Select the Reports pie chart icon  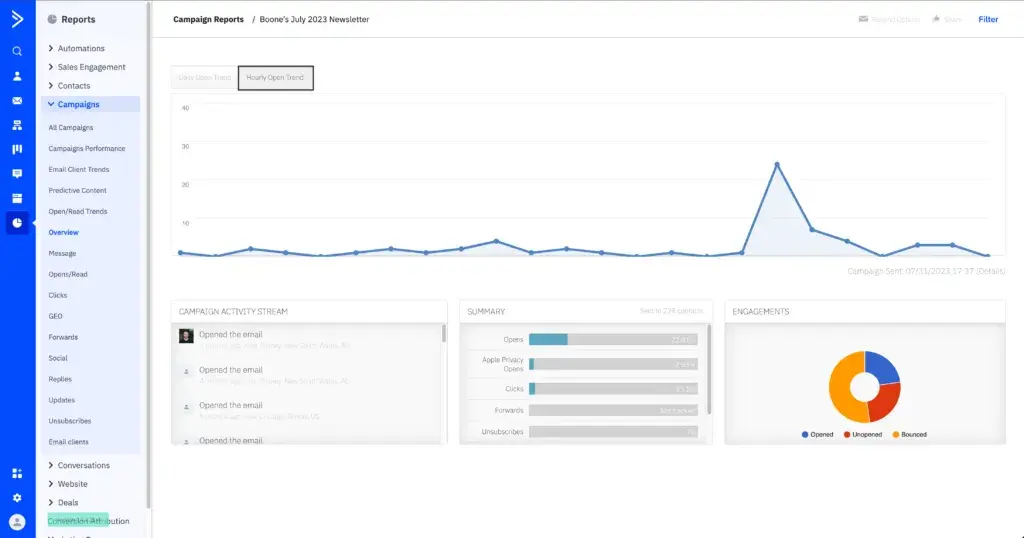tap(17, 222)
